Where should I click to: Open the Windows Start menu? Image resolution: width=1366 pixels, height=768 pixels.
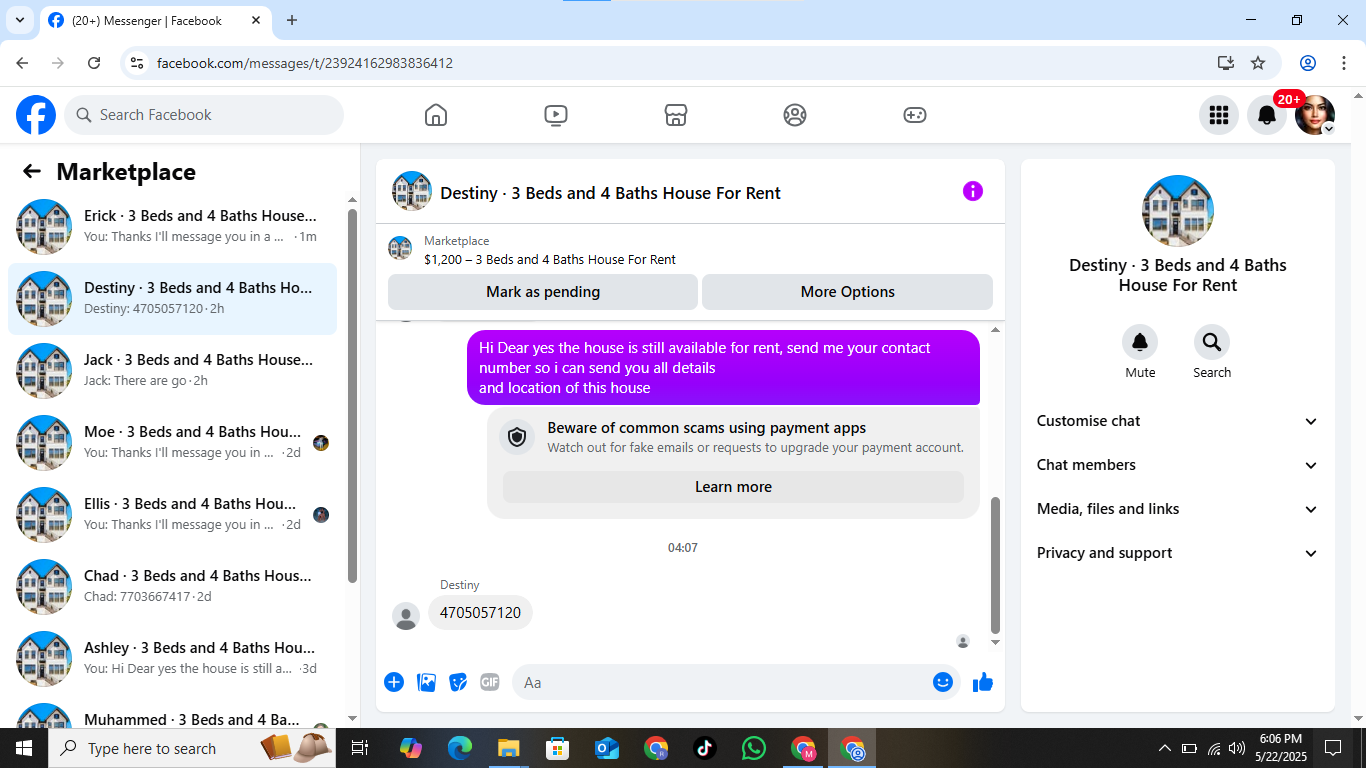pos(24,748)
